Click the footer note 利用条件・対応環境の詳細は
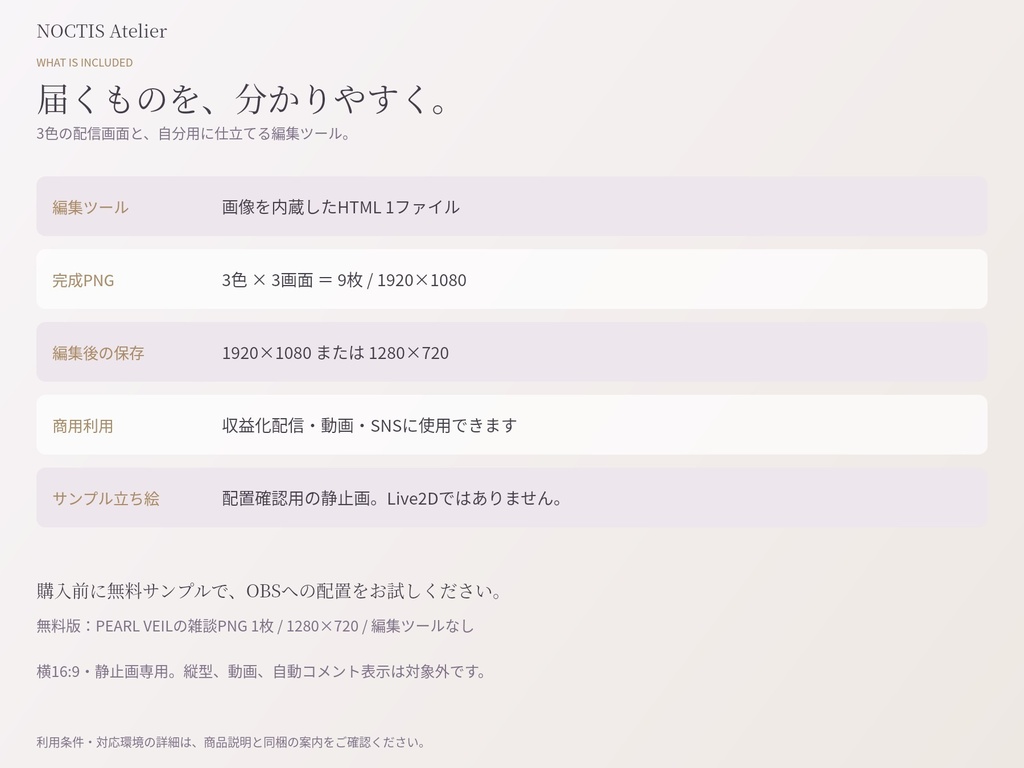Image resolution: width=1024 pixels, height=768 pixels. [x=231, y=743]
